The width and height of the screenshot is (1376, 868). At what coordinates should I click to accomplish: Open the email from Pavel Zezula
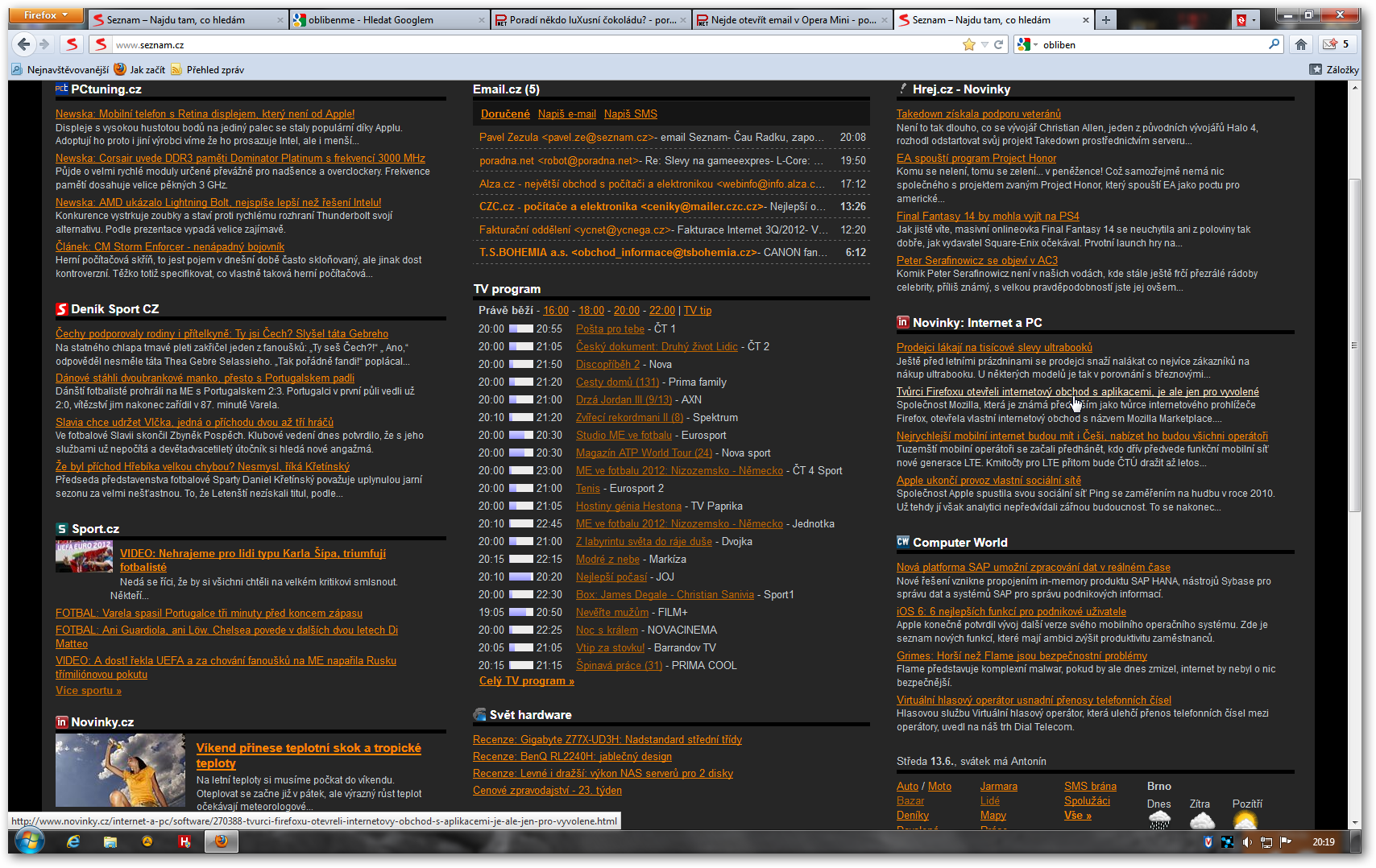(672, 138)
